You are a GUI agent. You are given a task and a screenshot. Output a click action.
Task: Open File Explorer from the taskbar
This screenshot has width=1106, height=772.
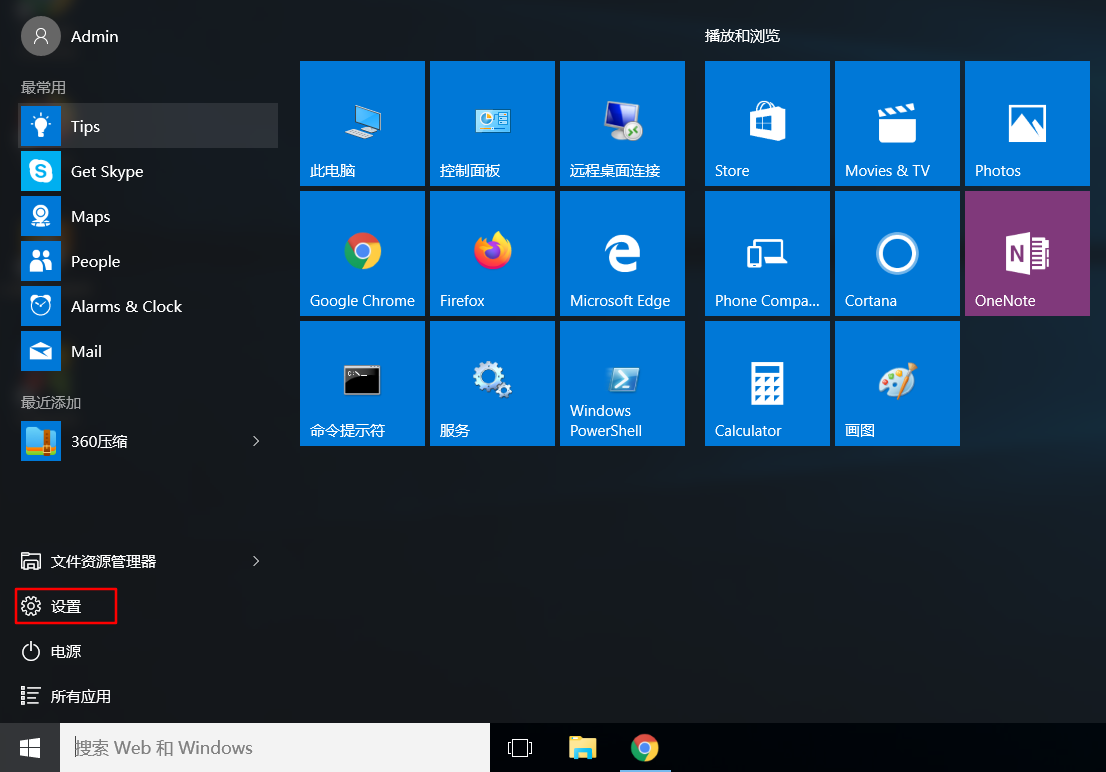click(x=583, y=748)
